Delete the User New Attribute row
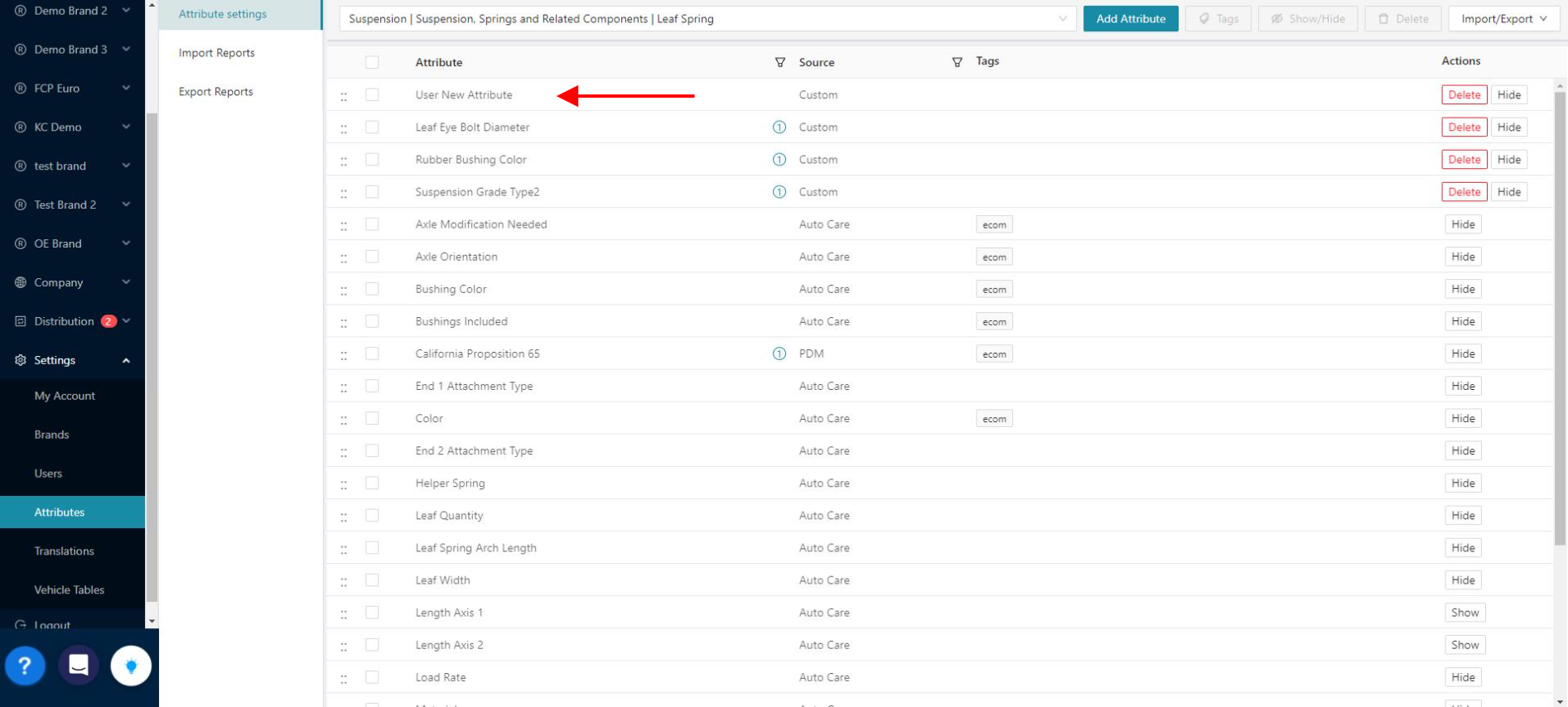The image size is (1568, 707). click(1464, 94)
